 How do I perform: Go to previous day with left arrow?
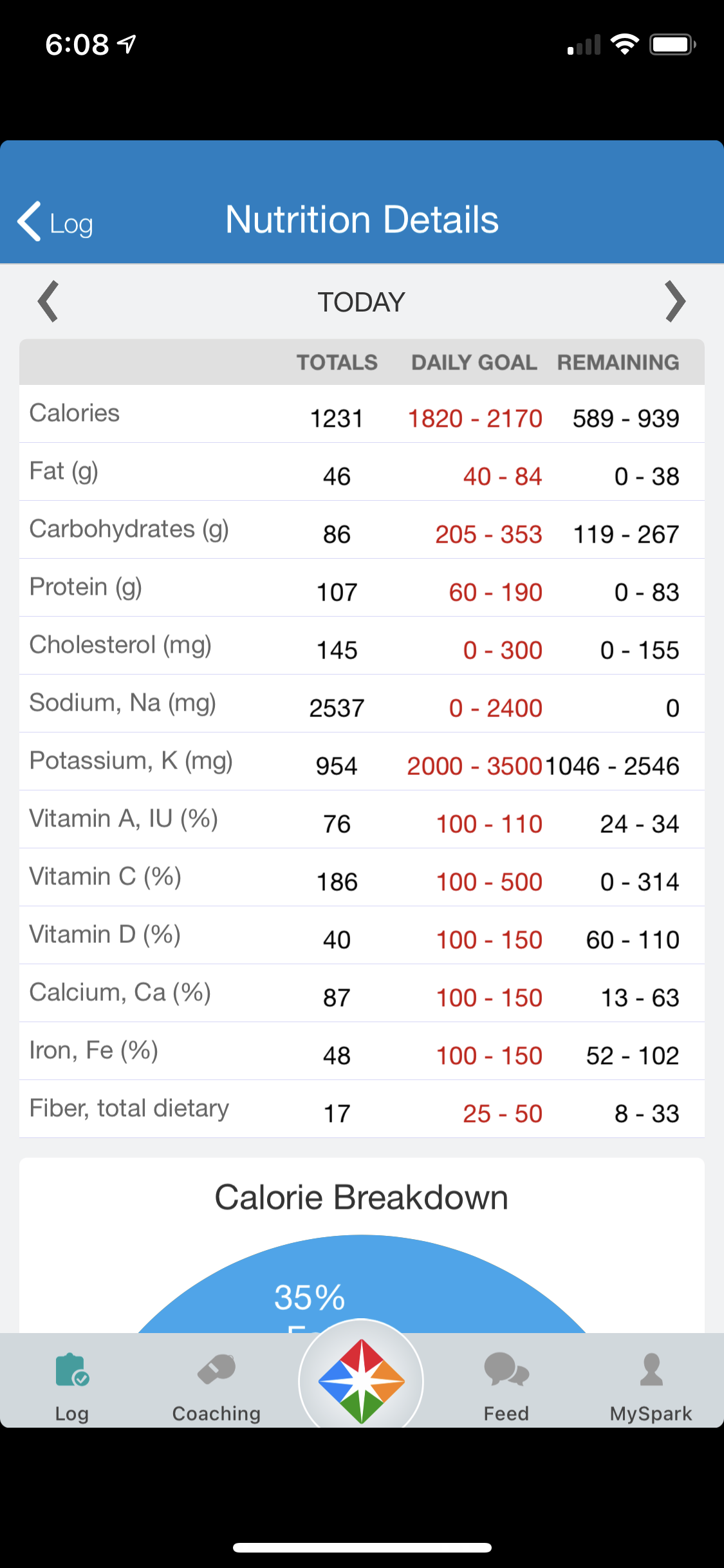tap(48, 301)
